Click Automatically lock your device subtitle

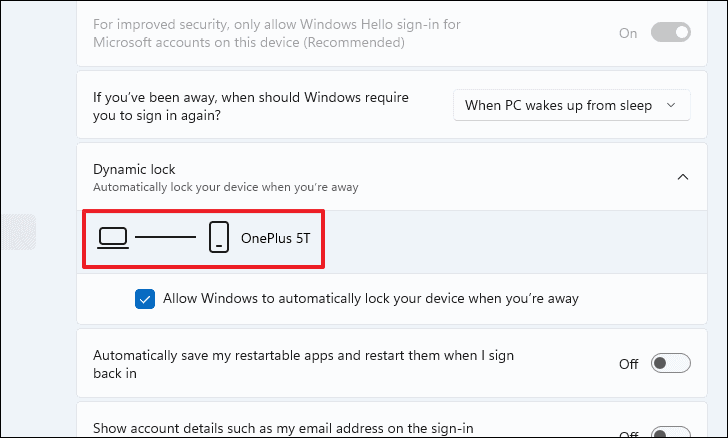(226, 187)
